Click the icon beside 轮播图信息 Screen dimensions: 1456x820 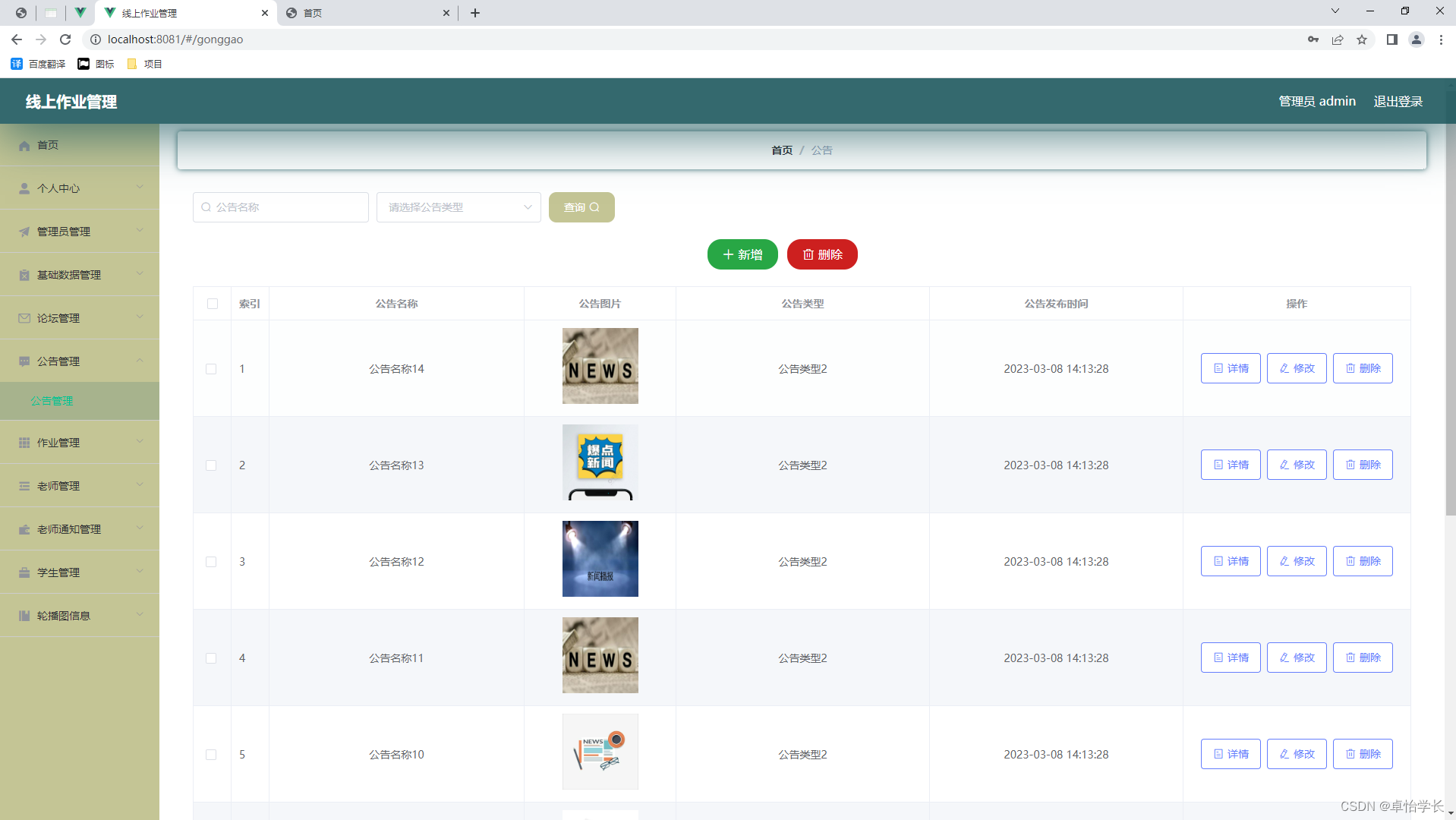click(x=24, y=616)
